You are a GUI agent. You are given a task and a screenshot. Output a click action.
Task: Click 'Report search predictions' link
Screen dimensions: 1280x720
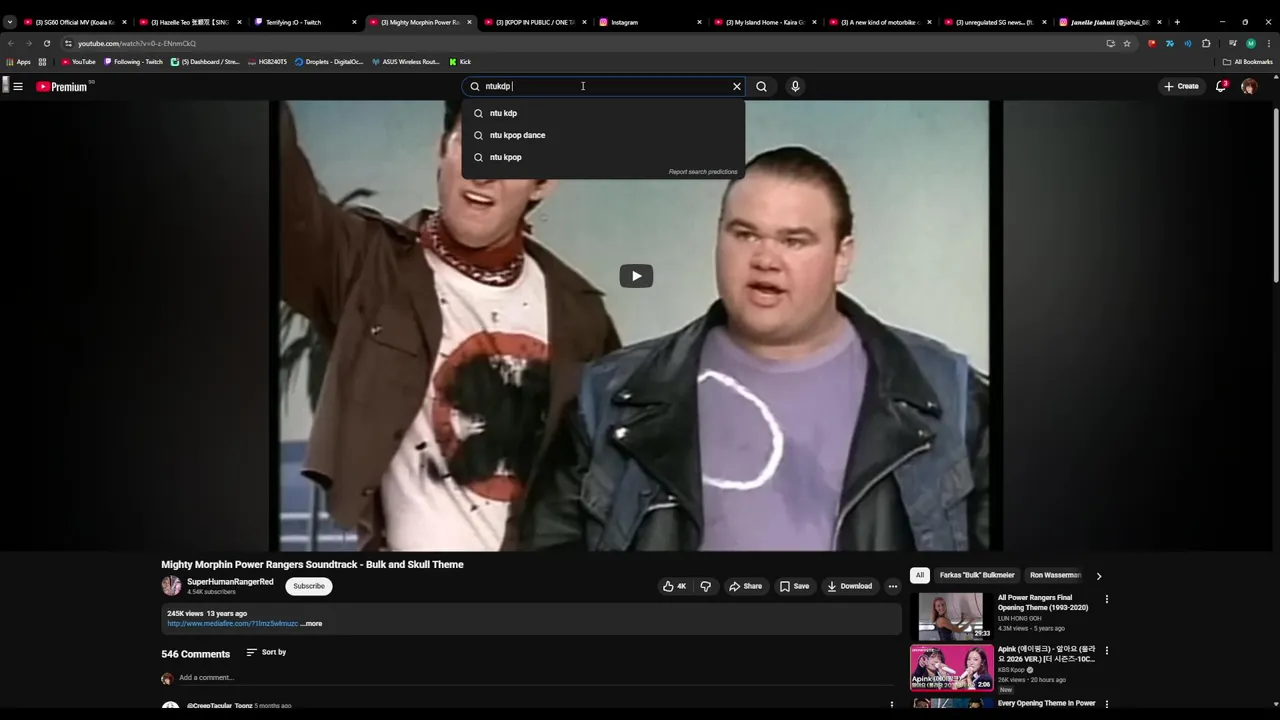click(x=703, y=172)
